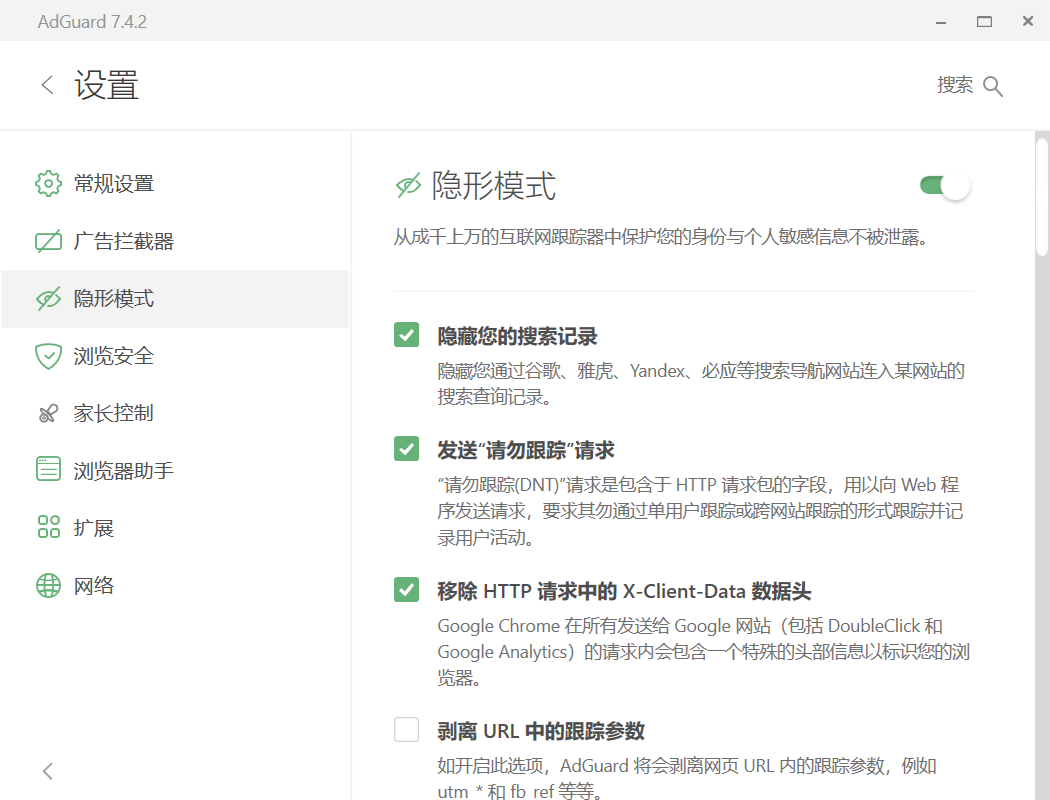The height and width of the screenshot is (800, 1050).
Task: Select 隐形模式 in sidebar
Action: click(175, 299)
